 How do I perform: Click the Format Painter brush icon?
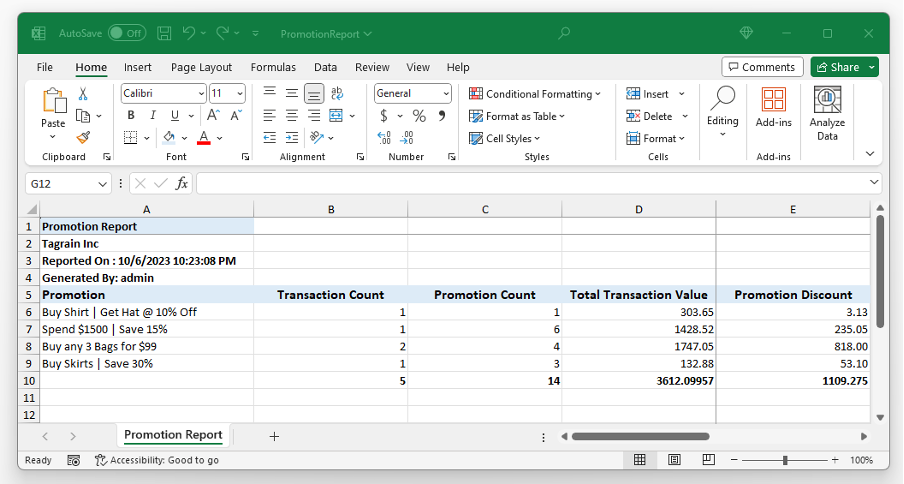pyautogui.click(x=83, y=138)
